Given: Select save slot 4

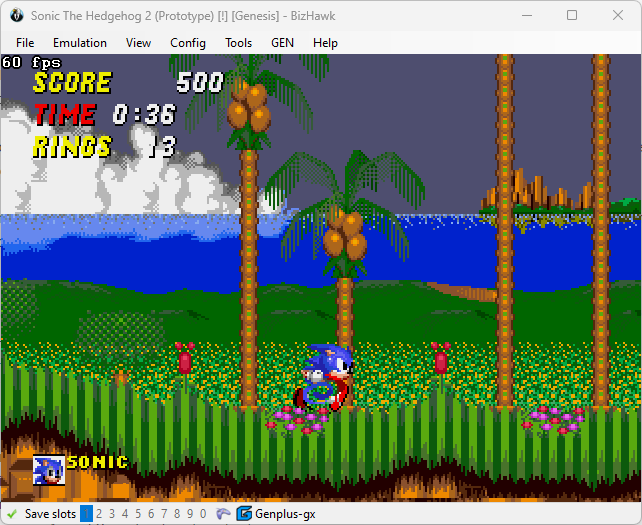Looking at the screenshot, I should click(x=125, y=514).
